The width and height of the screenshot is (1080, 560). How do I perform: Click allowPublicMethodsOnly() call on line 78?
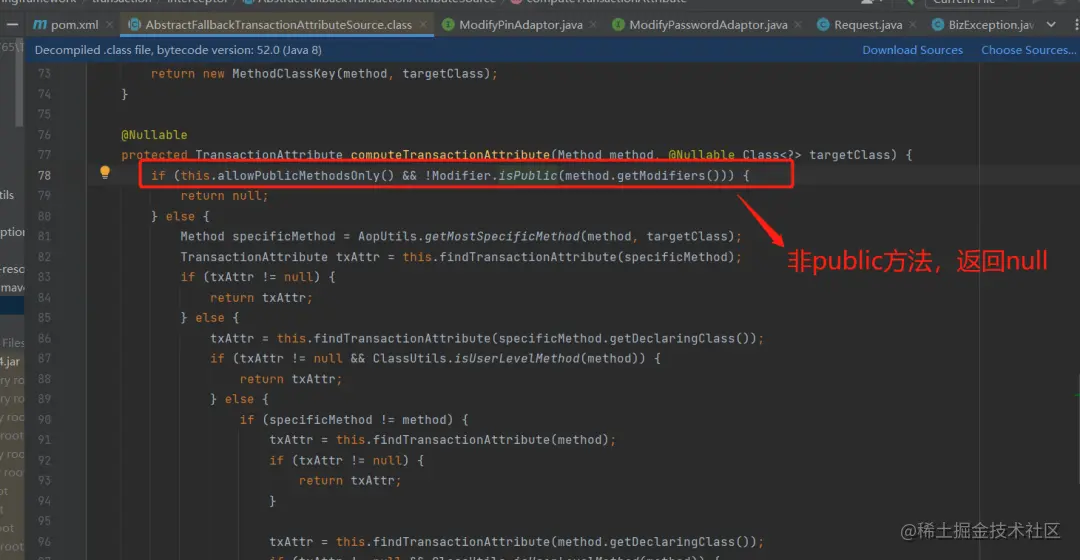306,176
